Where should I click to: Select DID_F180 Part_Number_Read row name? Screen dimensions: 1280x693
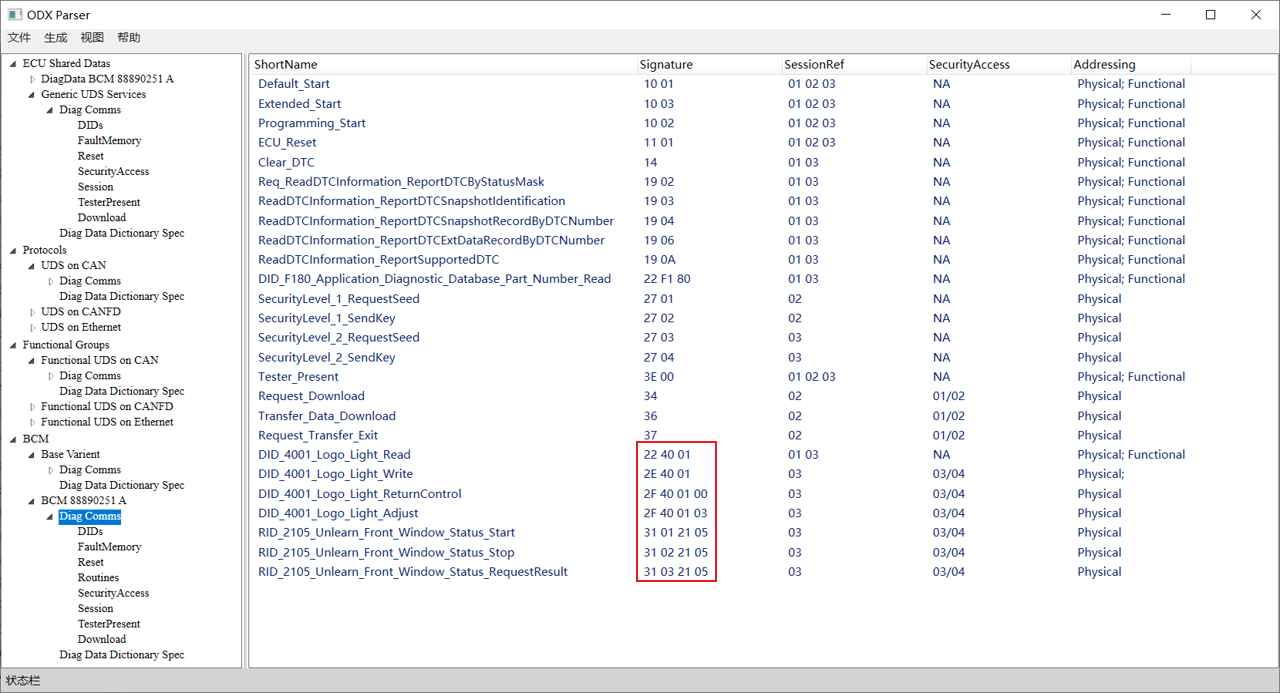(x=434, y=279)
